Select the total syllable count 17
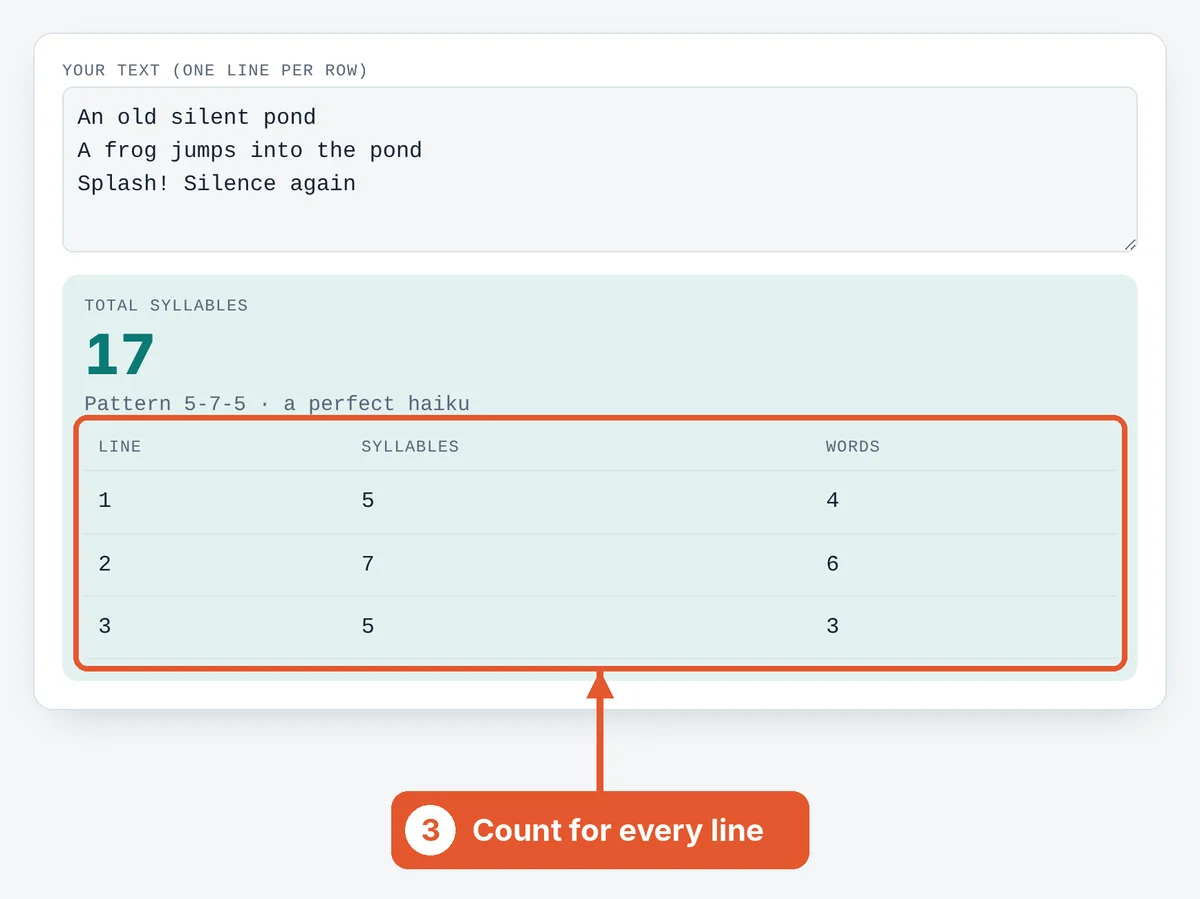The width and height of the screenshot is (1200, 899). click(x=120, y=355)
